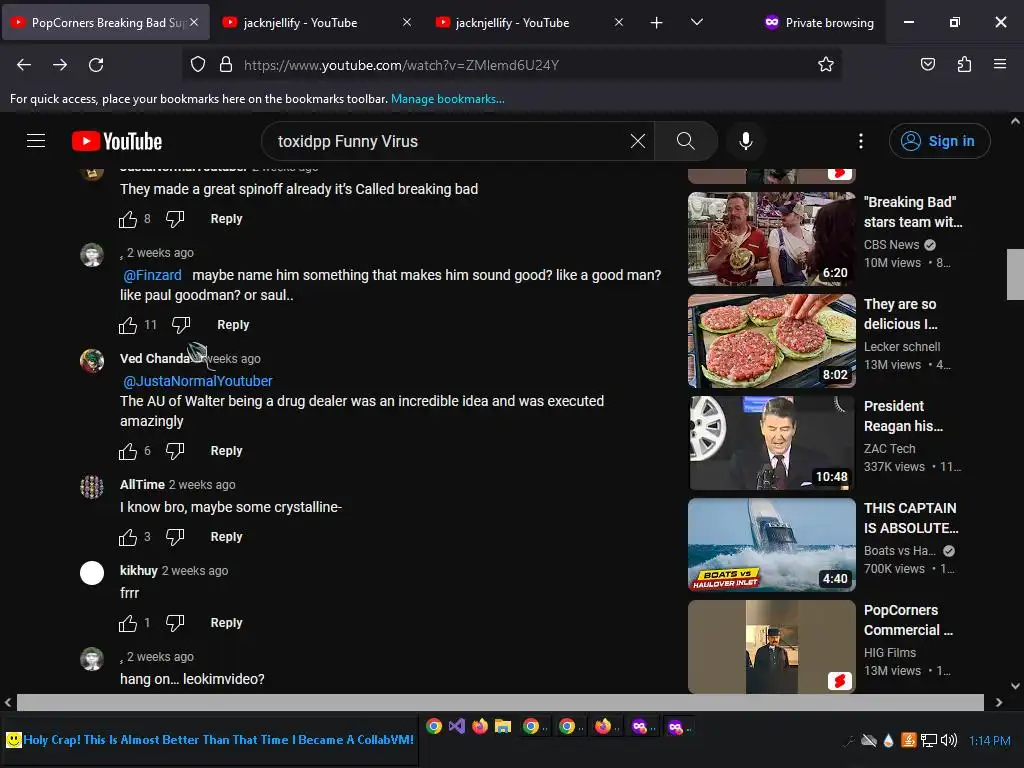1024x768 pixels.
Task: Open kikhuy's white profile avatar
Action: coord(92,573)
